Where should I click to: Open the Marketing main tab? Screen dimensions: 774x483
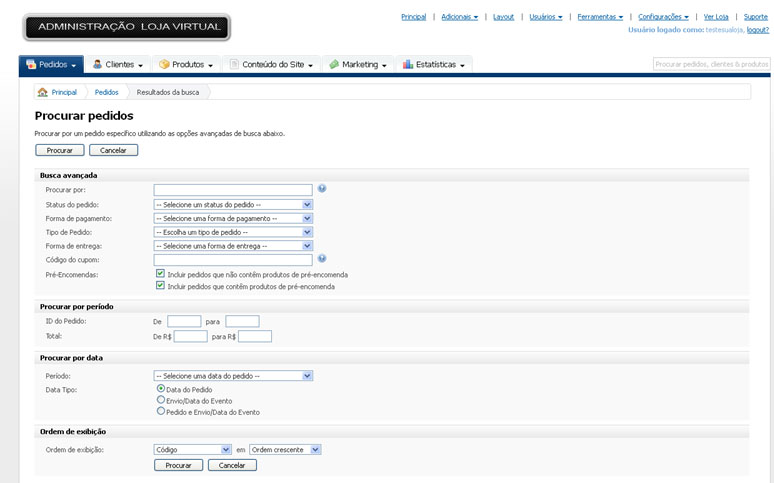tap(358, 64)
